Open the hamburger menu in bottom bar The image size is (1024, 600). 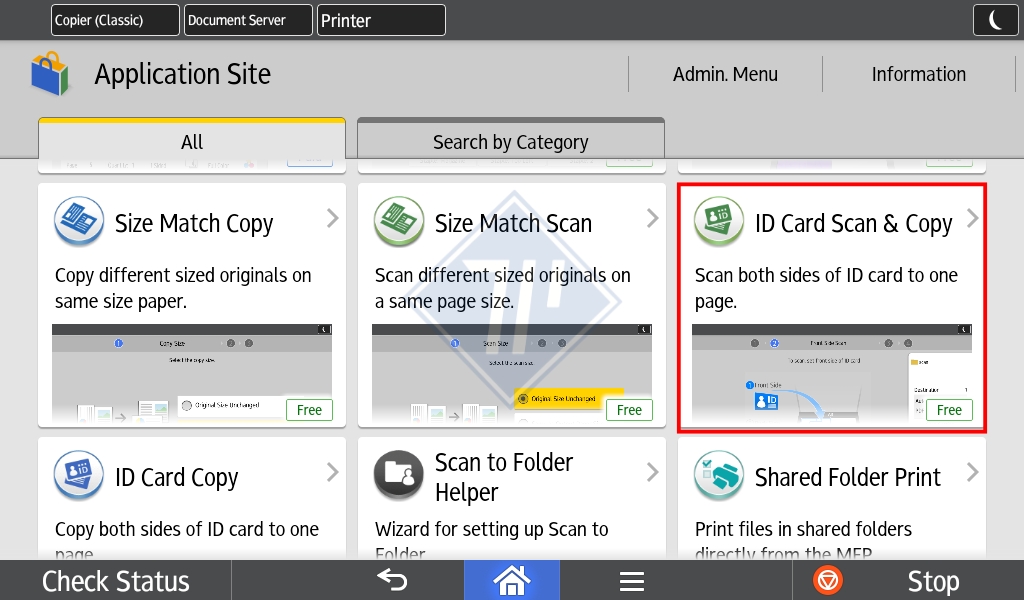click(631, 581)
